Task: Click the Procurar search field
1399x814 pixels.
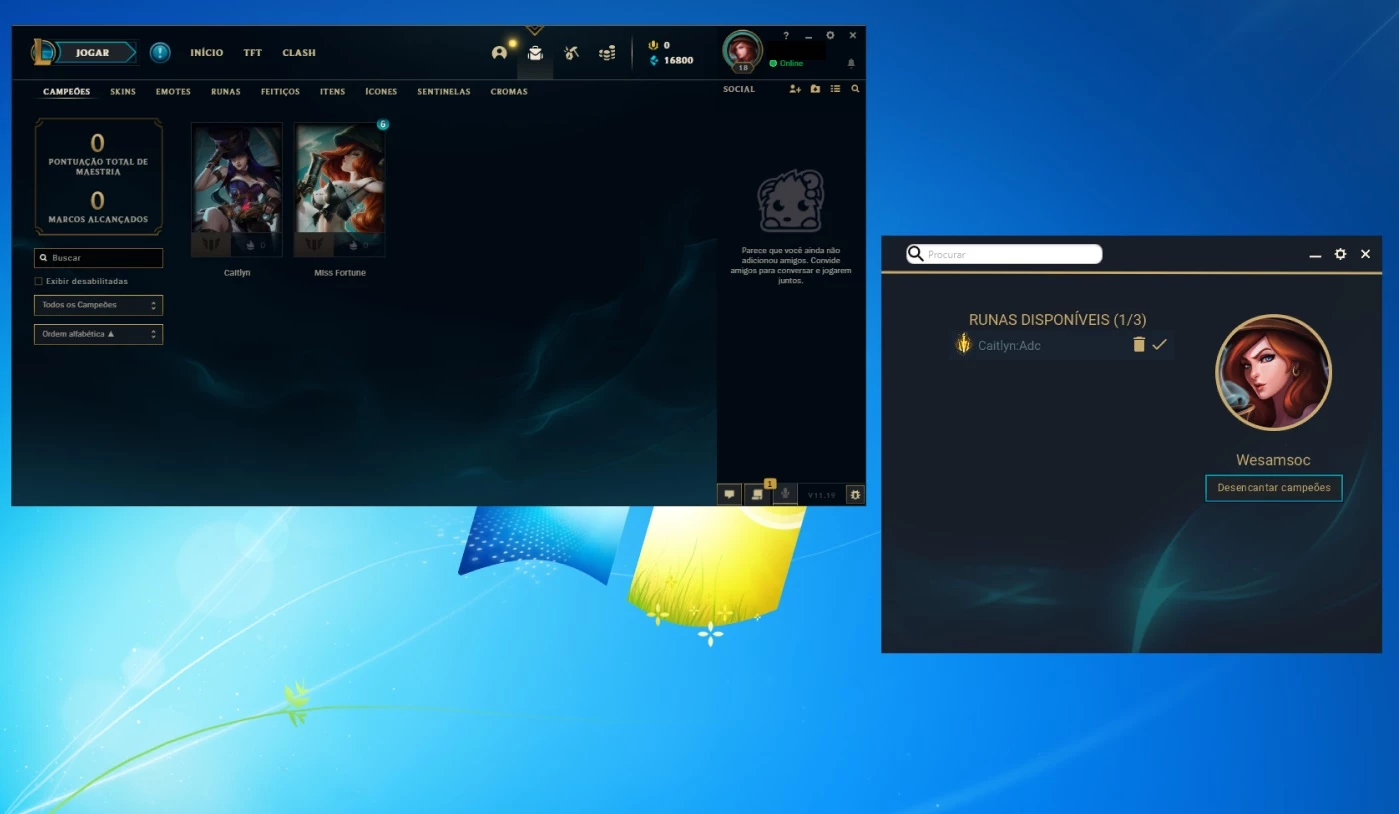Action: click(1004, 254)
